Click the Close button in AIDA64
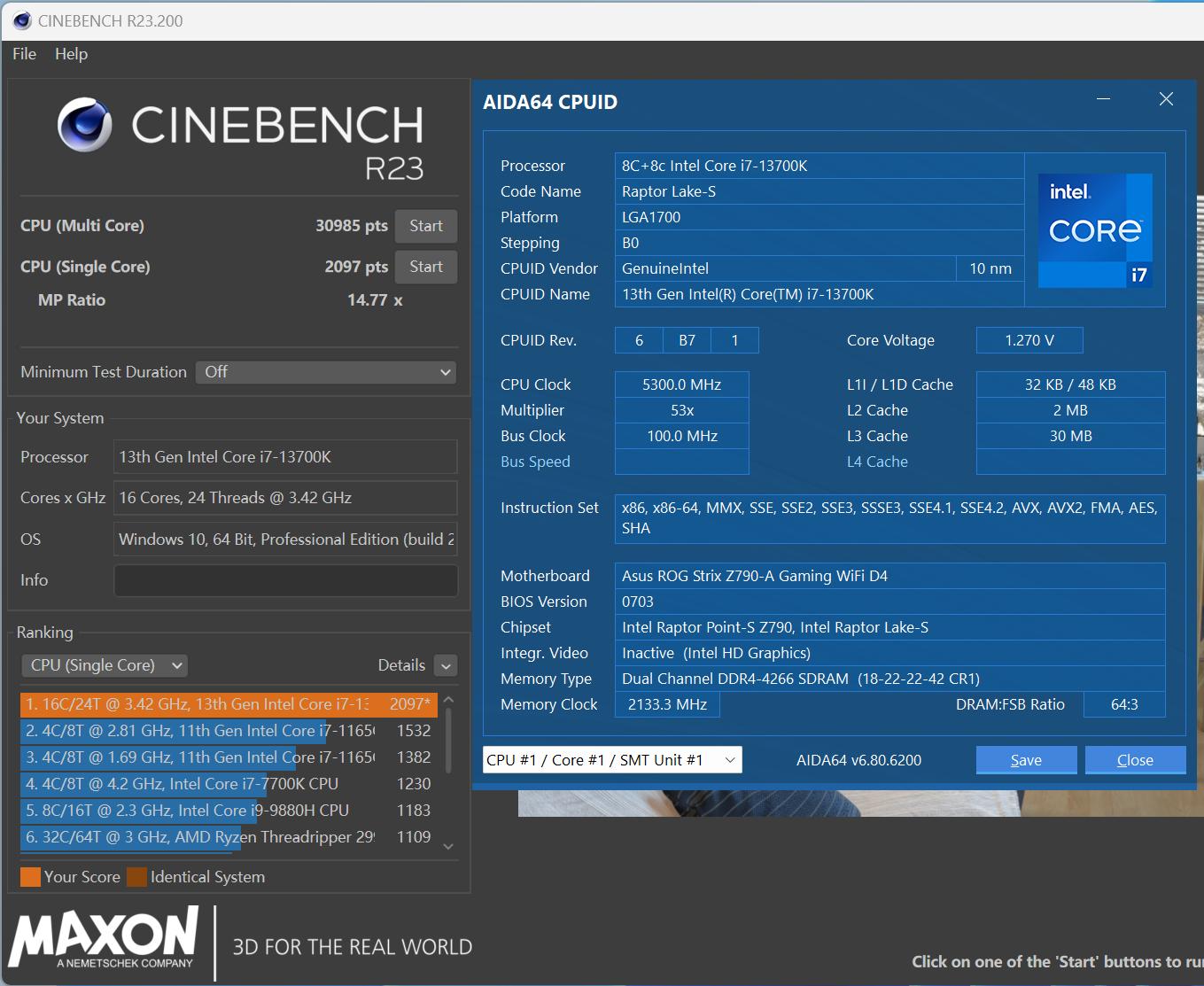This screenshot has width=1204, height=986. [1134, 760]
